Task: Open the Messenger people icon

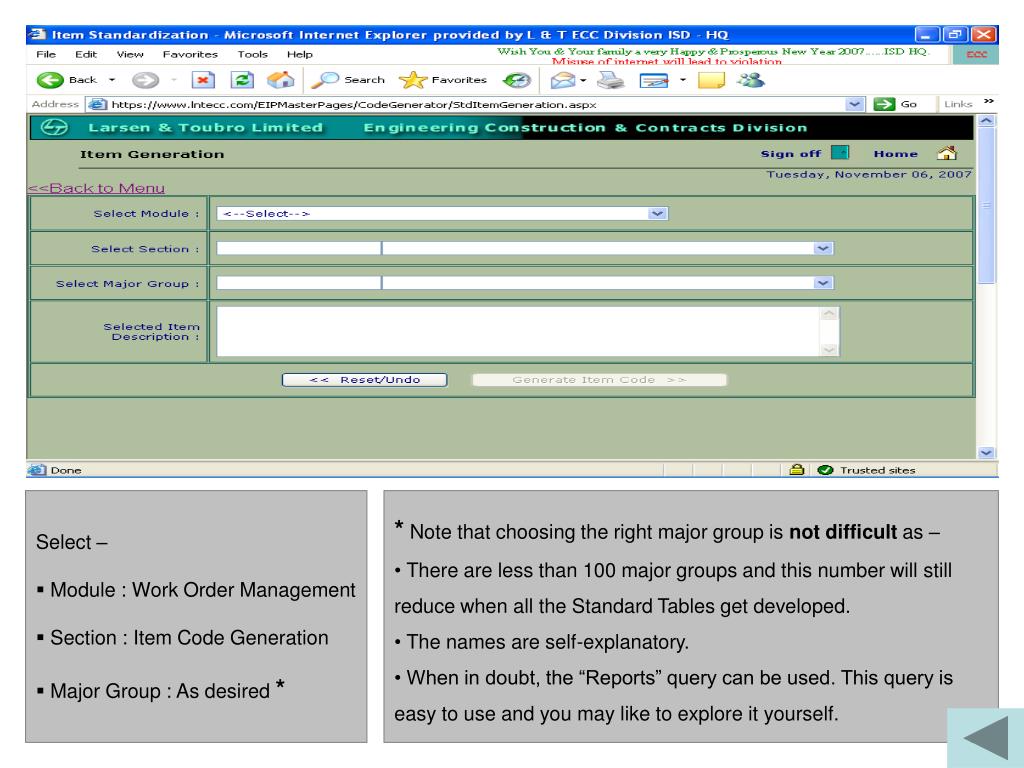Action: 751,80
